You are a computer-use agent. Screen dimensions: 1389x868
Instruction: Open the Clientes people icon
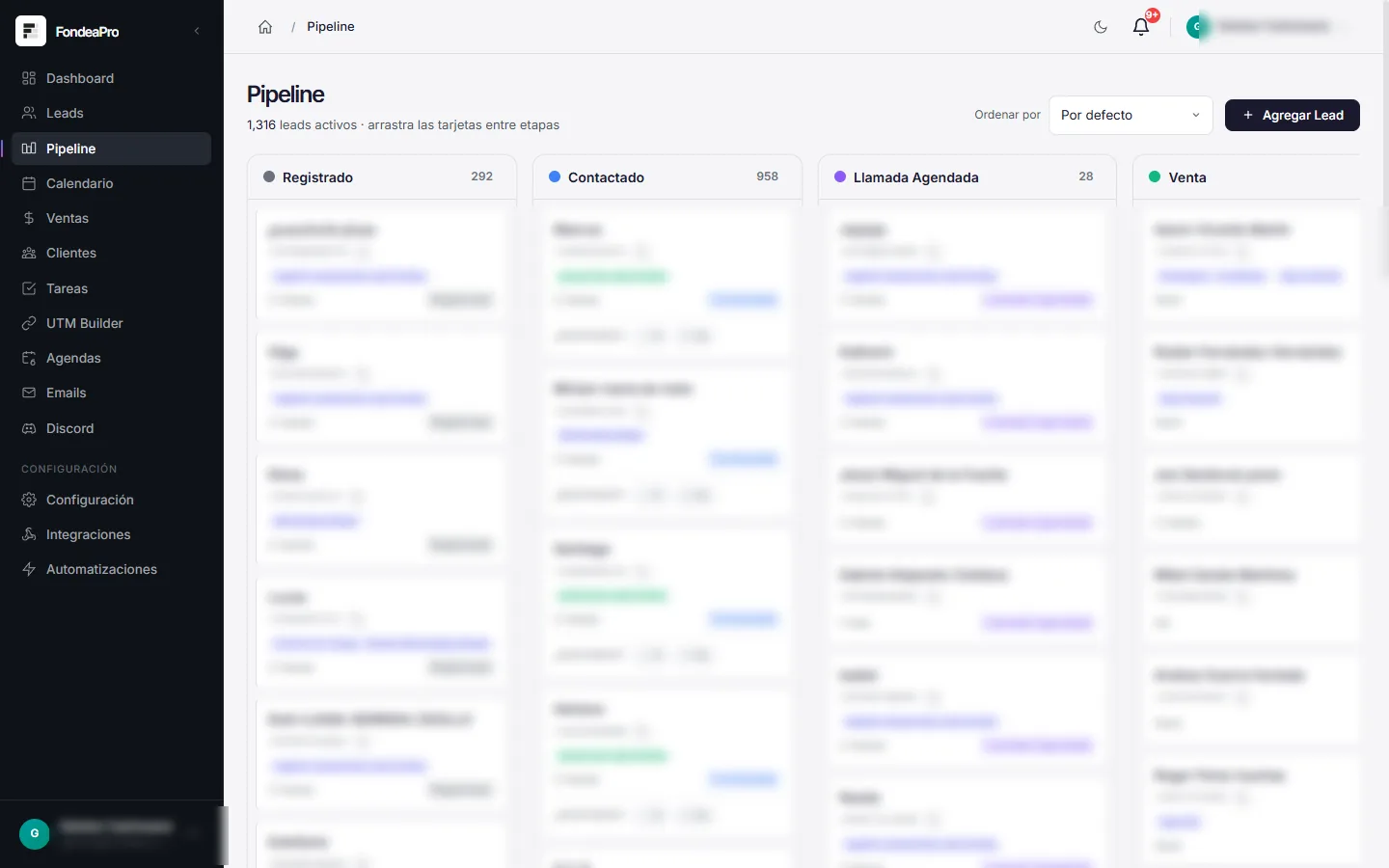(x=29, y=253)
